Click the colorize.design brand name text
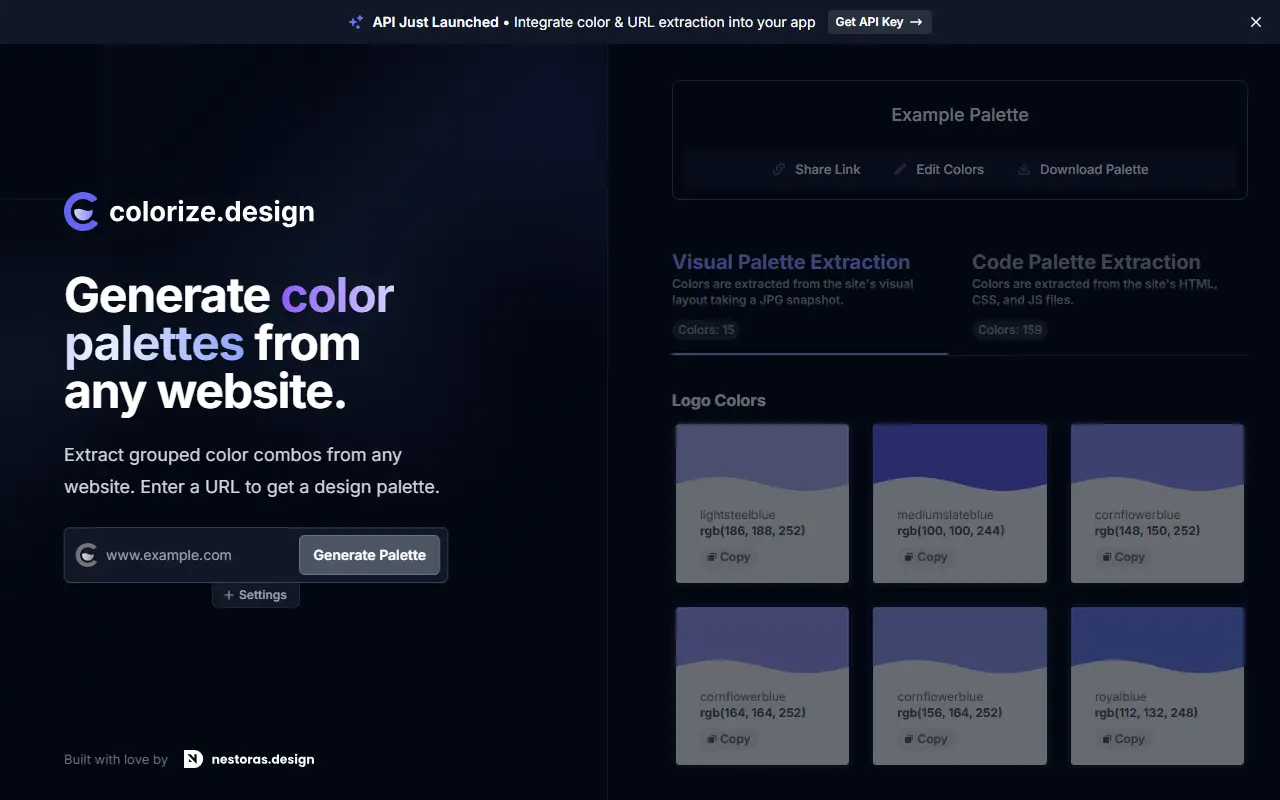 212,212
